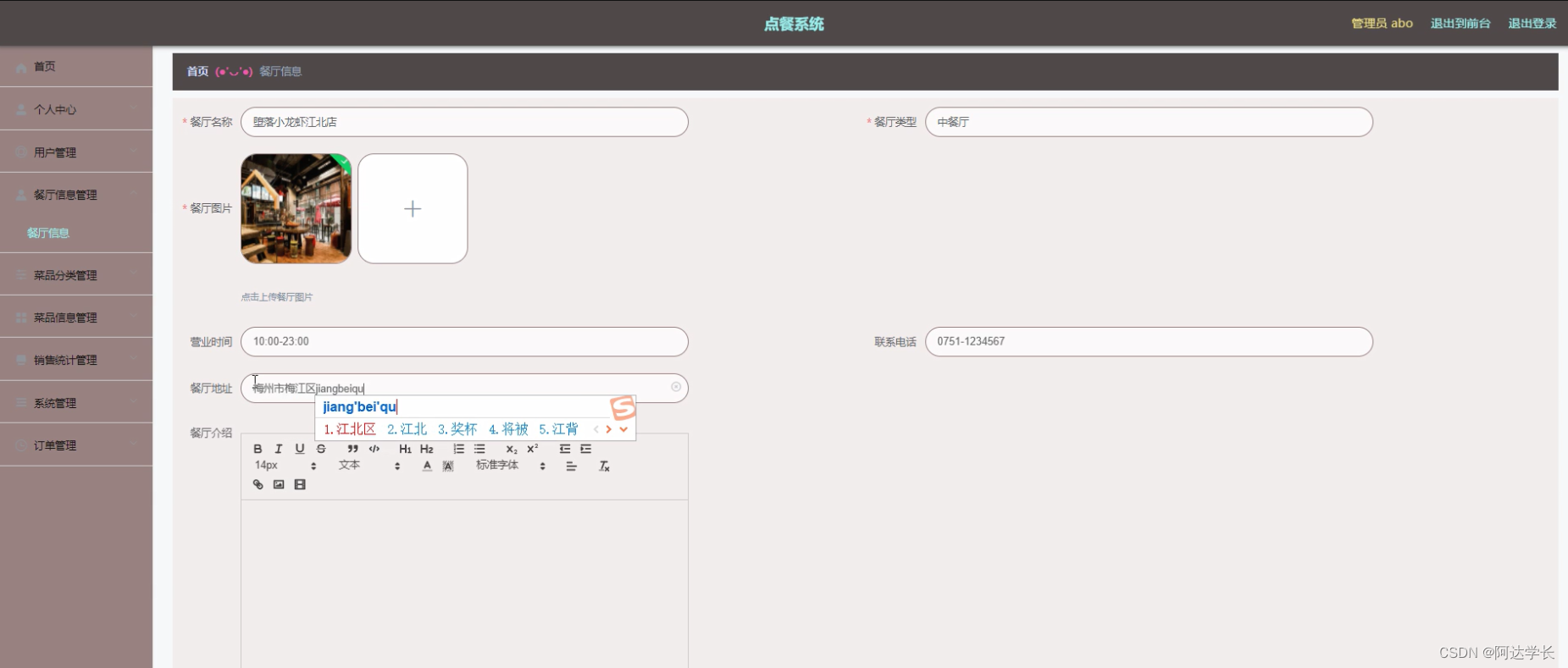Insert a blockquote in editor
This screenshot has height=668, width=1568.
(x=352, y=449)
